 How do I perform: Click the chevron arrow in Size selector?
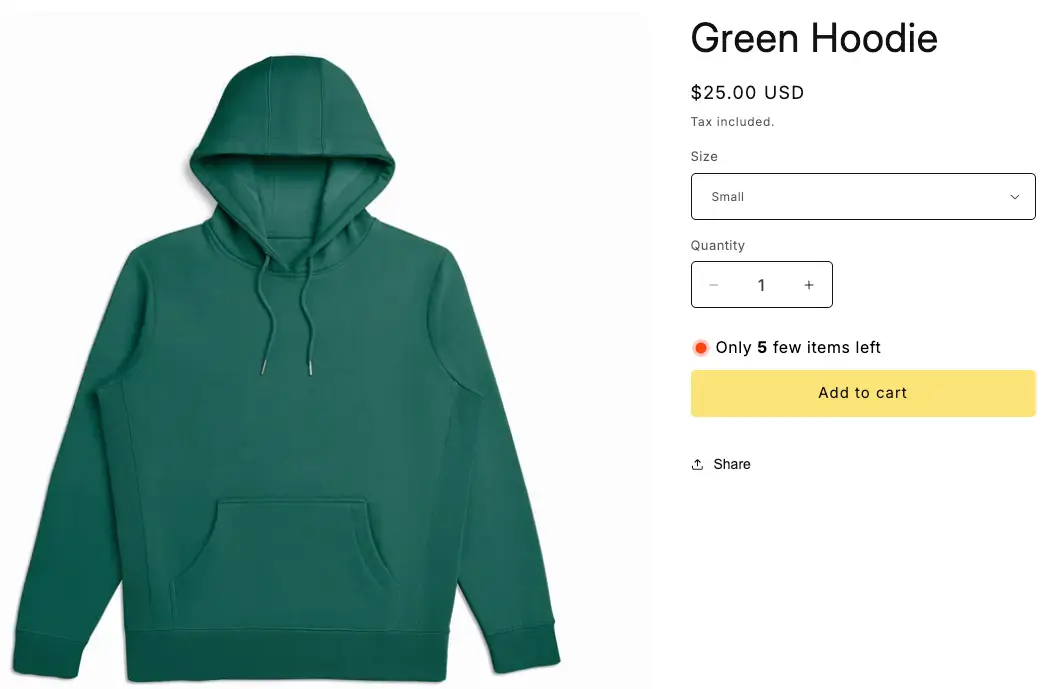point(1015,197)
